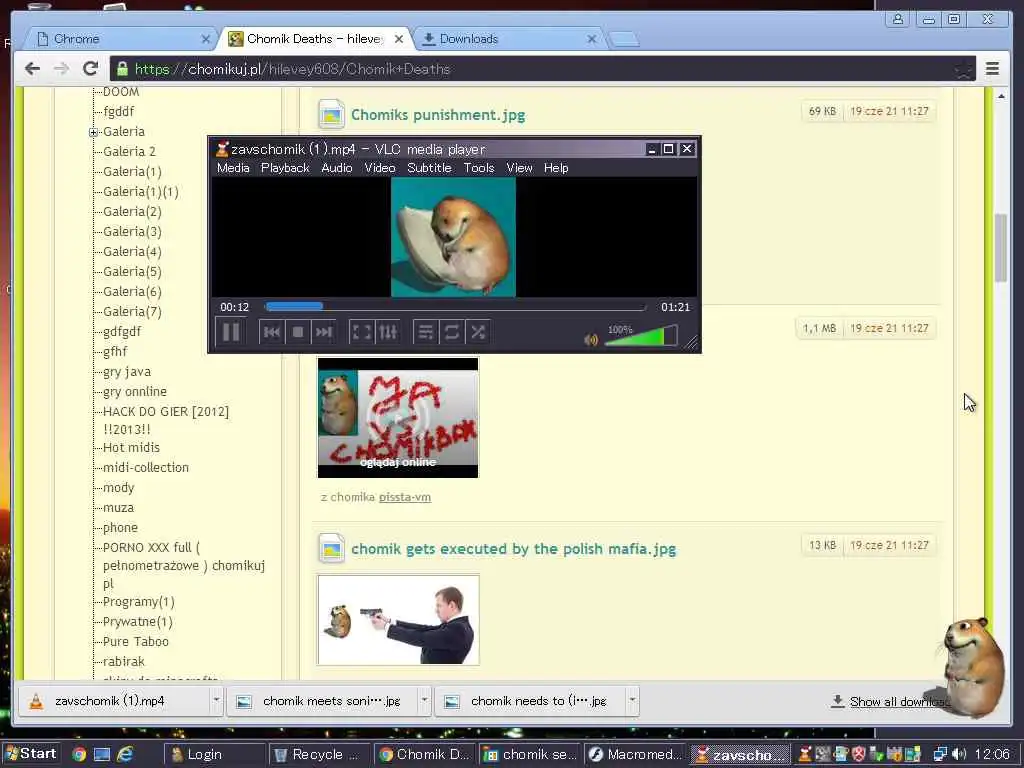Image resolution: width=1024 pixels, height=768 pixels.
Task: Open the gry java folder
Action: tap(127, 372)
